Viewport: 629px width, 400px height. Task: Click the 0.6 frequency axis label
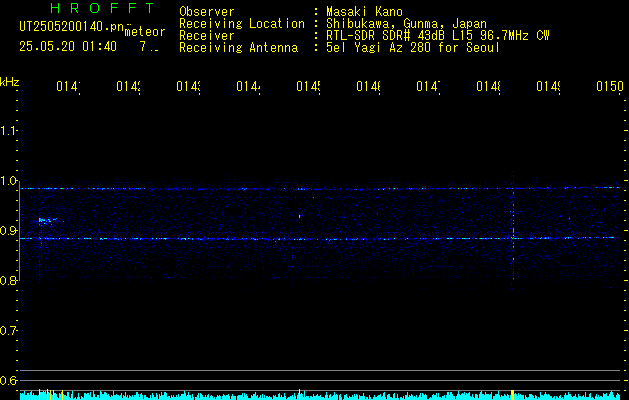(8, 380)
